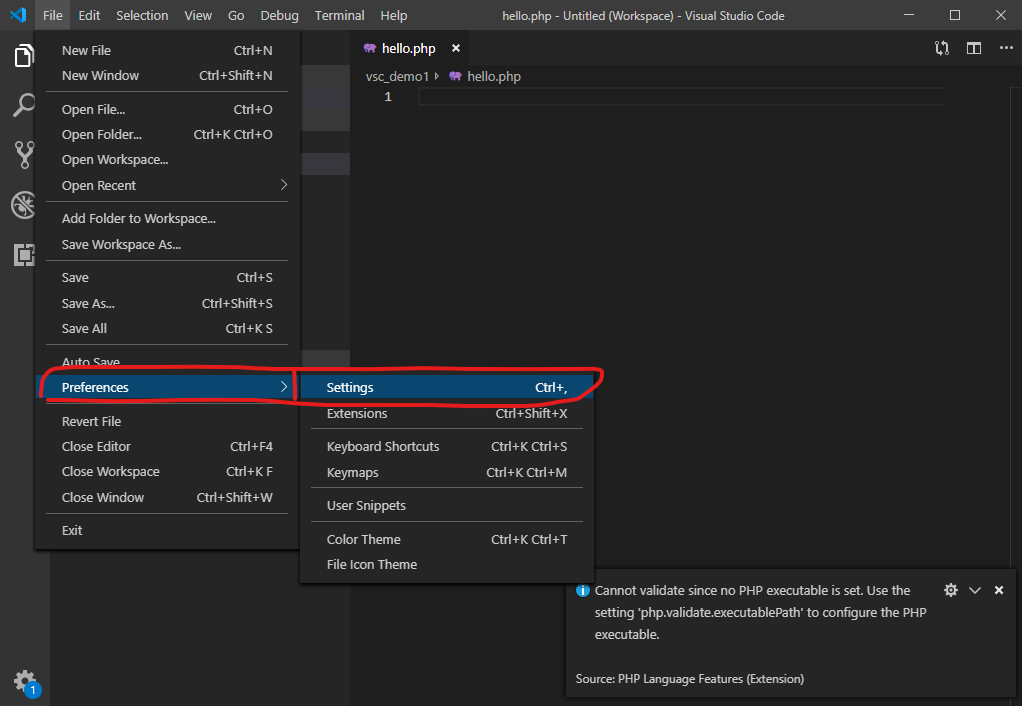
Task: Open the Go menu
Action: coord(236,15)
